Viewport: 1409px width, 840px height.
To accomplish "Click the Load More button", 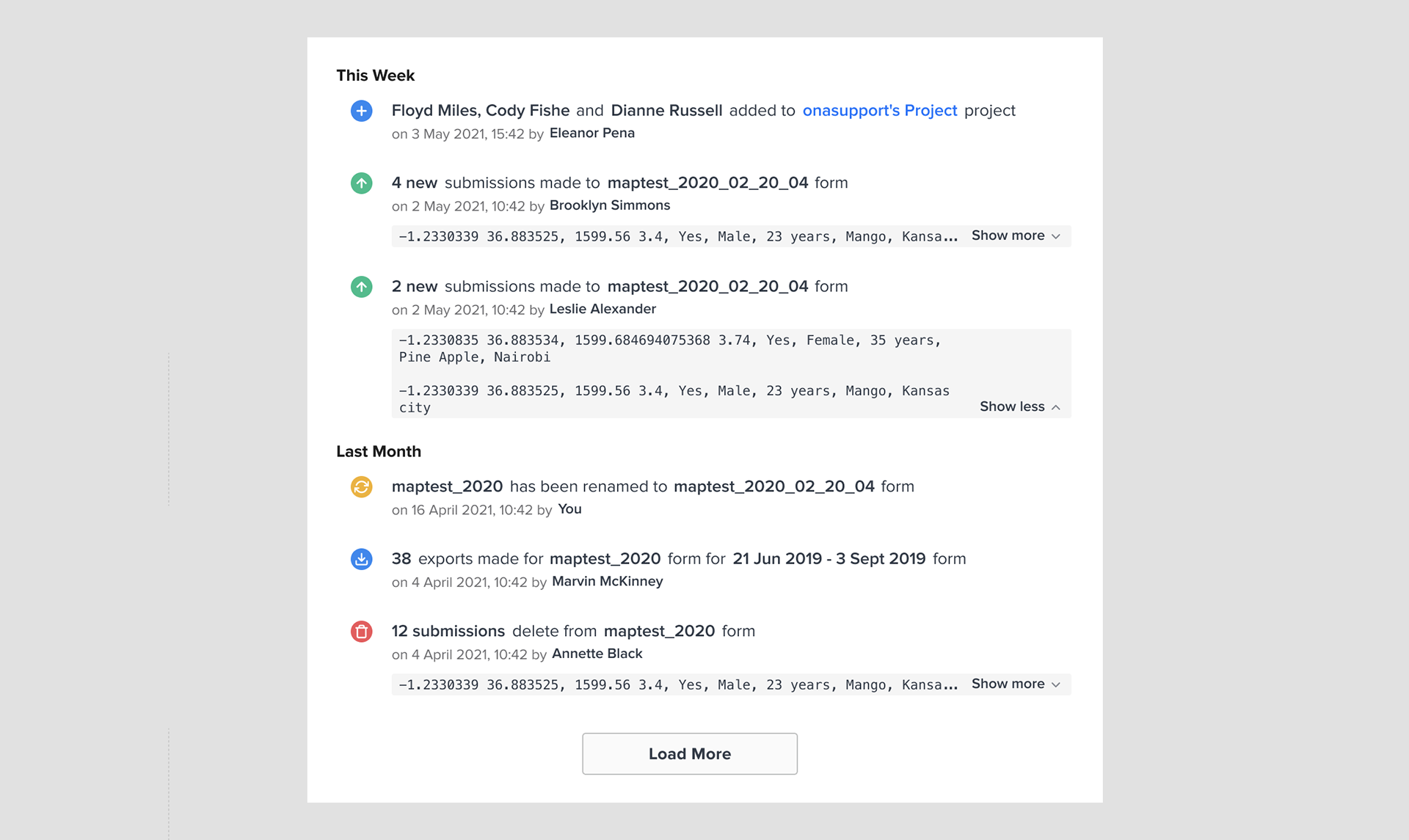I will [690, 753].
